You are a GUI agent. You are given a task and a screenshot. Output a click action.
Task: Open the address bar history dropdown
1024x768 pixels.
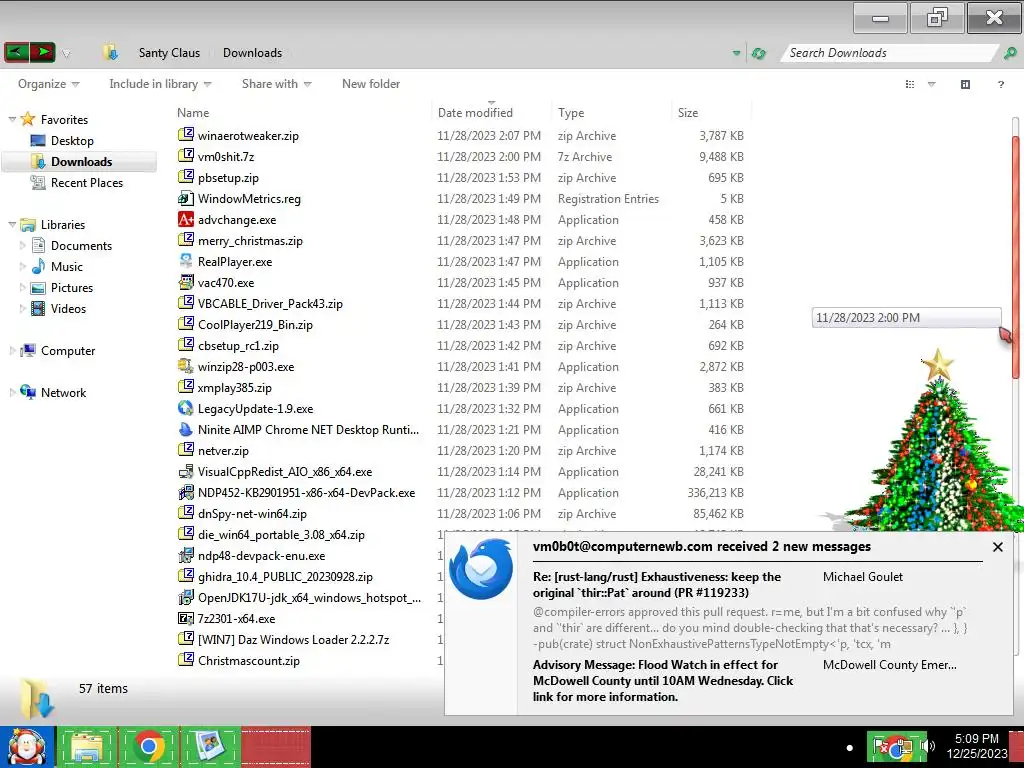[737, 54]
